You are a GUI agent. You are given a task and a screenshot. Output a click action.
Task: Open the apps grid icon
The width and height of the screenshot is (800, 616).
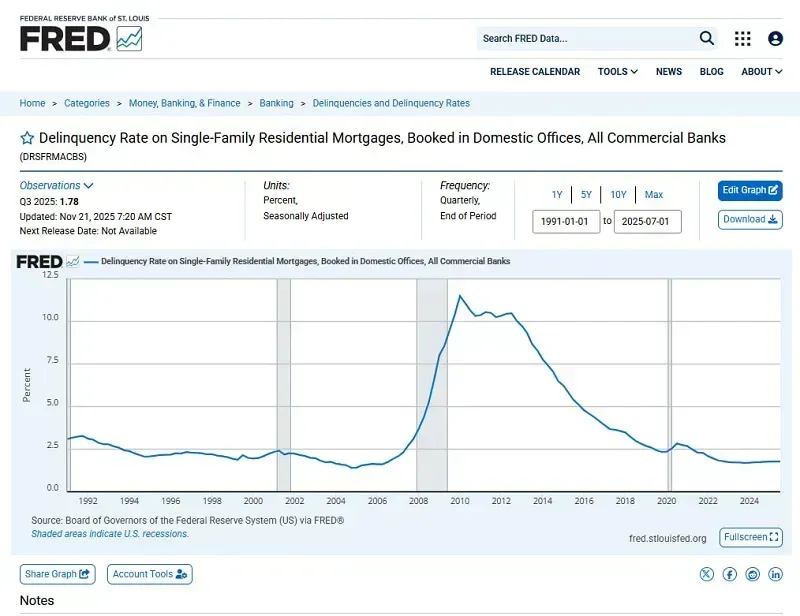(x=742, y=39)
